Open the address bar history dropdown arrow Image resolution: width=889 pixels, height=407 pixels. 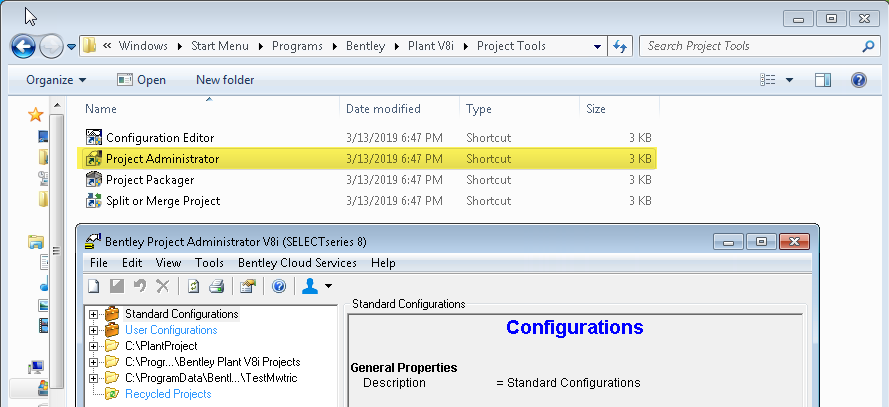598,47
